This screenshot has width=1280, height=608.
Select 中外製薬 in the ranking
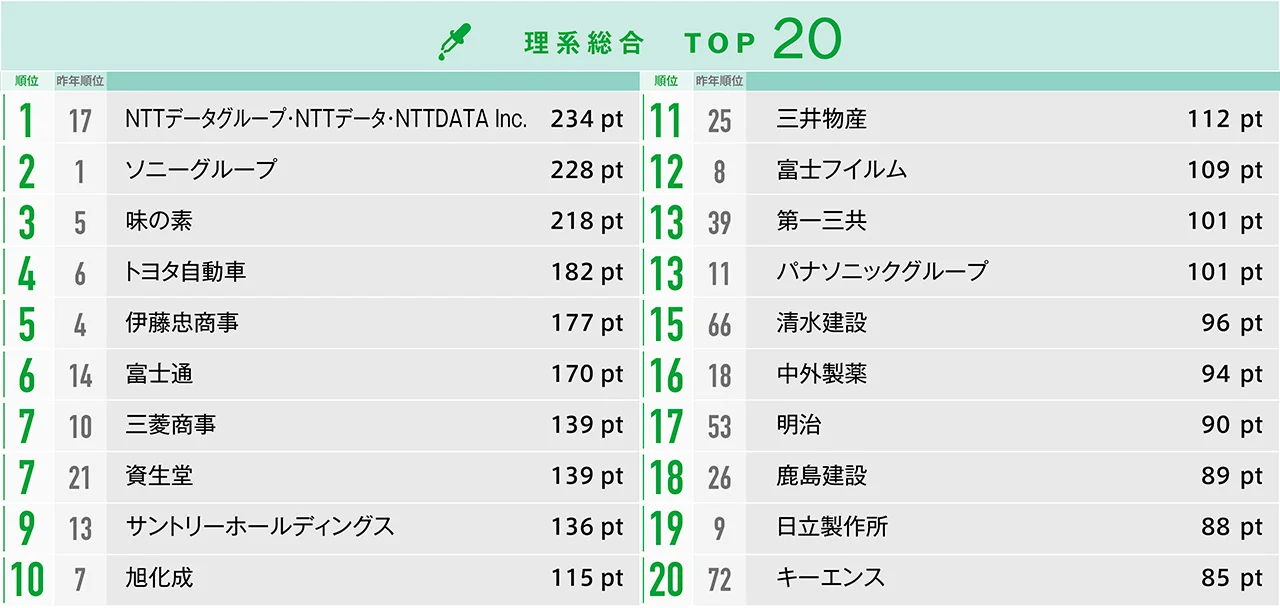click(821, 374)
